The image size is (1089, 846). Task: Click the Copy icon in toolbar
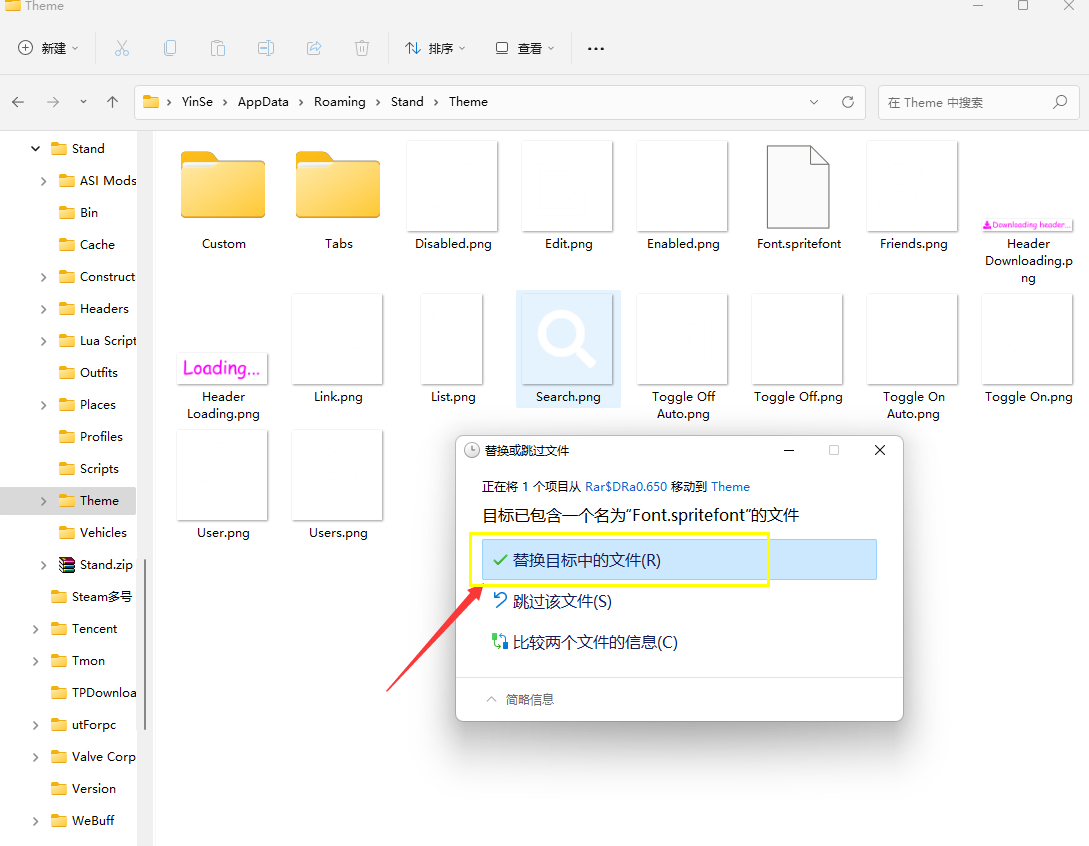[170, 48]
